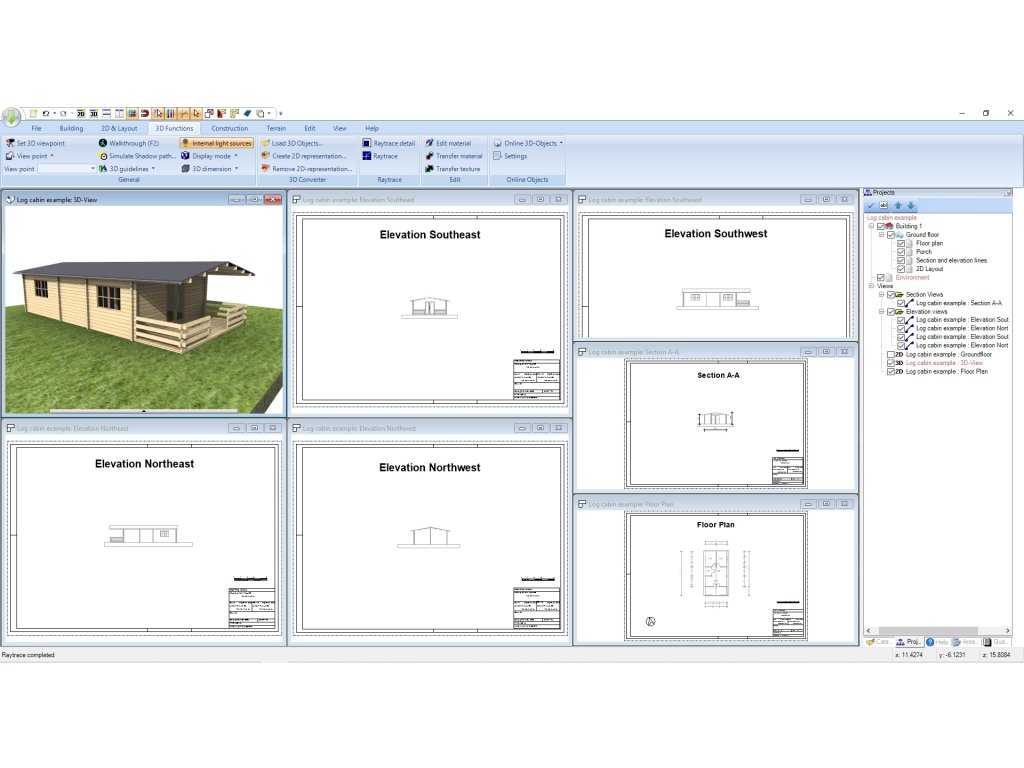This screenshot has width=1024, height=768.
Task: Click Create 2D representation button
Action: click(308, 156)
